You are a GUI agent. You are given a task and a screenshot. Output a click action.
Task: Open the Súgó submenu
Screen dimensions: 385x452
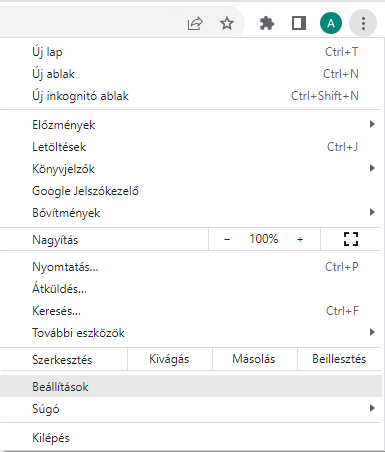pos(191,408)
